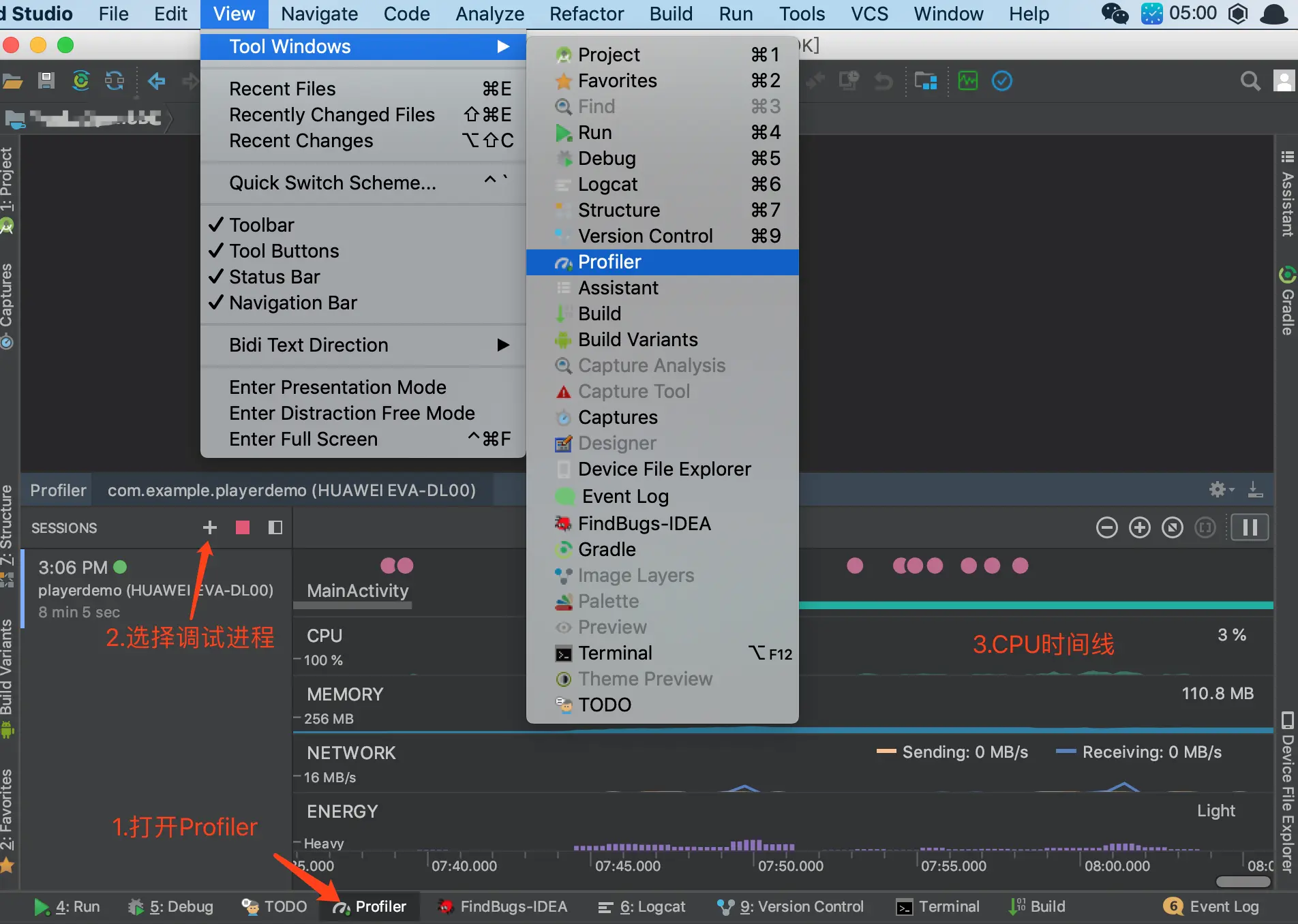Open the File menu
The height and width of the screenshot is (924, 1298).
point(113,14)
